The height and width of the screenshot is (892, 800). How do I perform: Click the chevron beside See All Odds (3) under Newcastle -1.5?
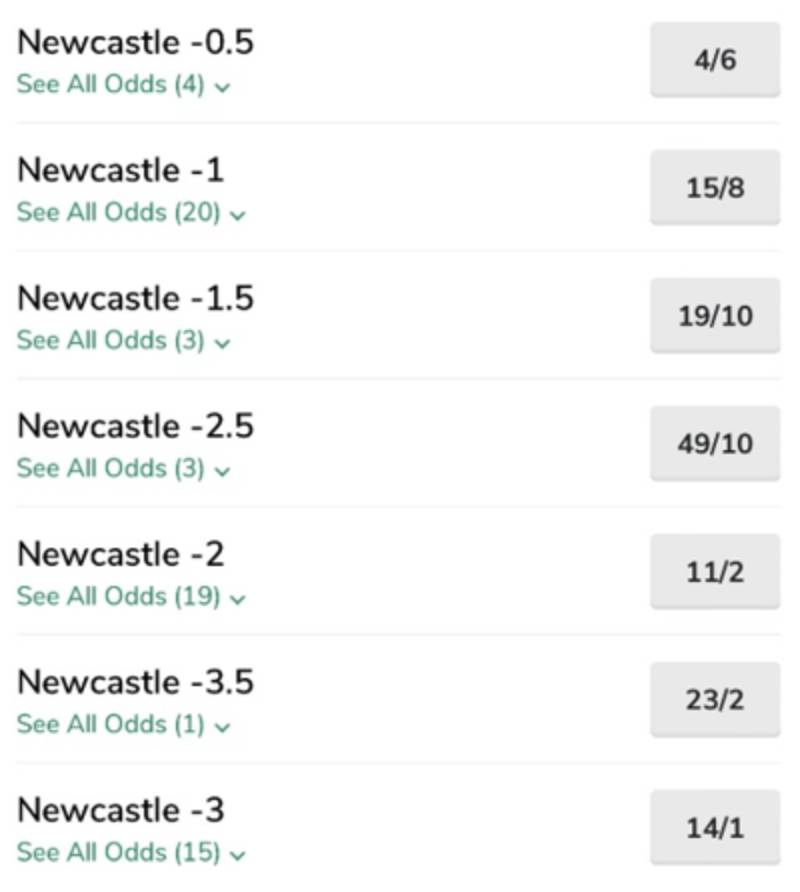[222, 343]
